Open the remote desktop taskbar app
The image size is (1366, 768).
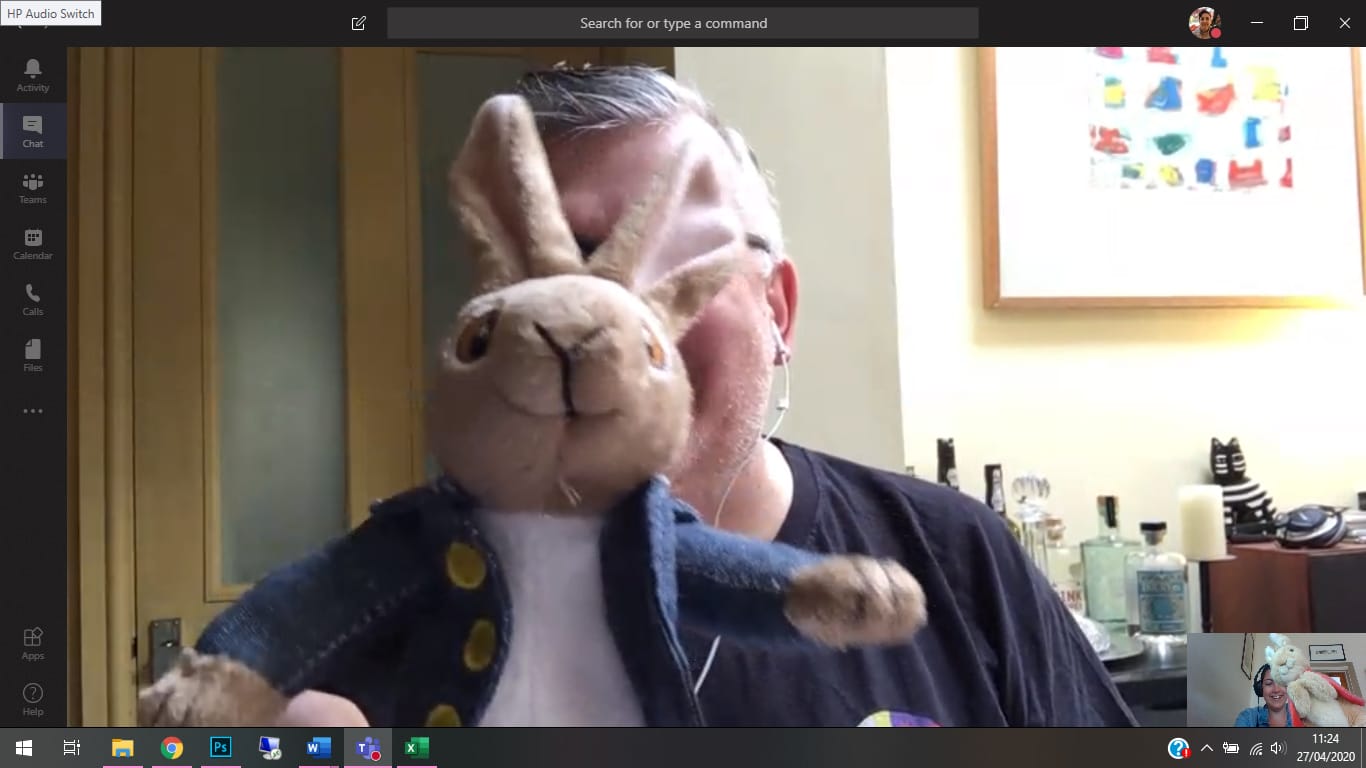pos(270,748)
